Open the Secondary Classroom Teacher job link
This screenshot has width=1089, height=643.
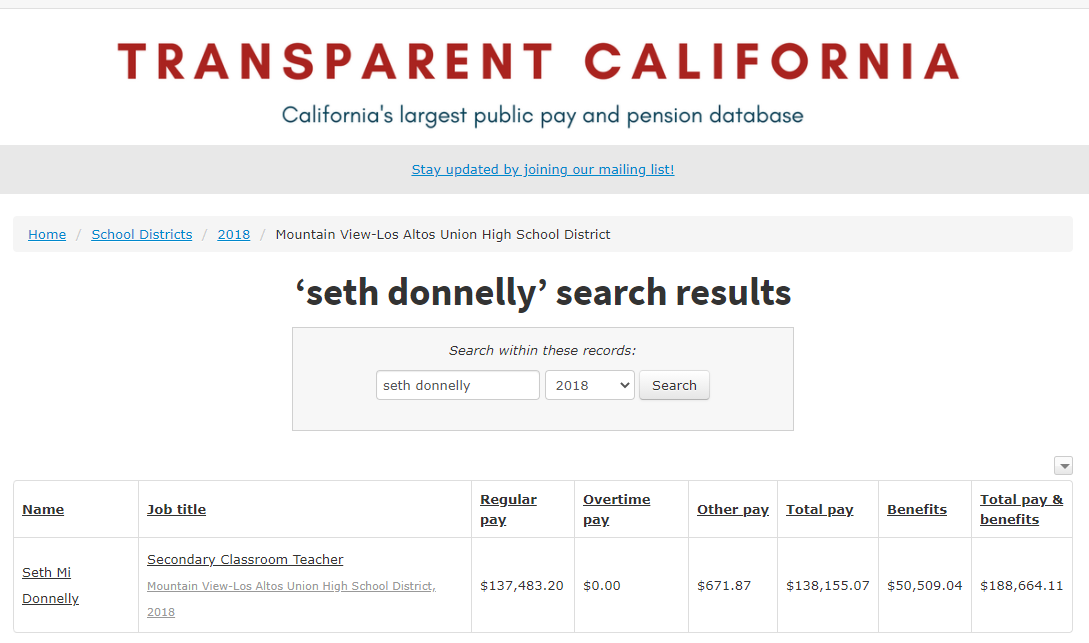pyautogui.click(x=245, y=560)
